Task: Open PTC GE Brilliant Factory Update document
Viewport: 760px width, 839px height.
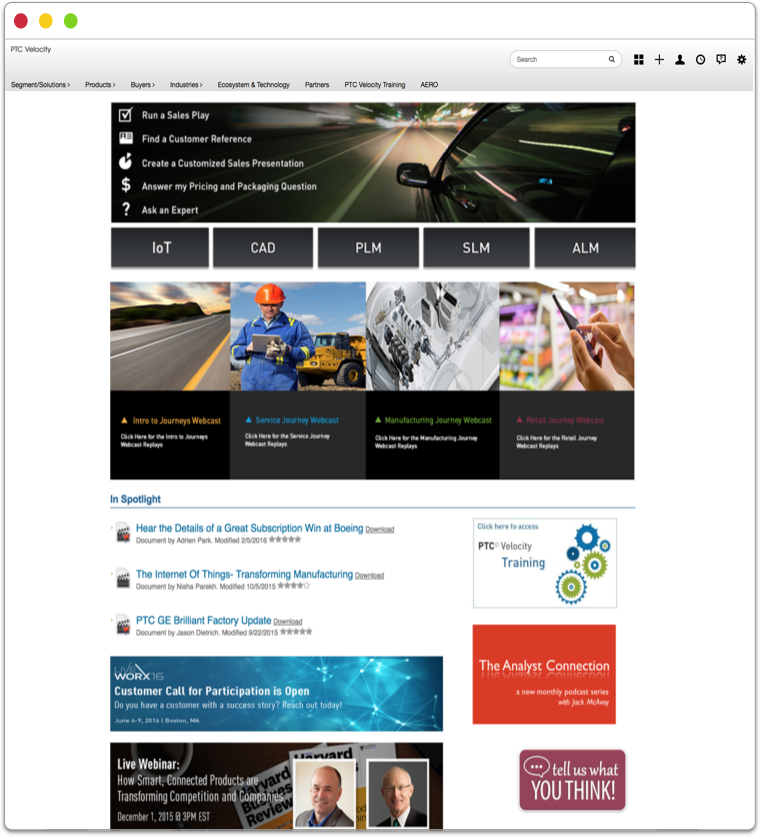Action: pos(203,620)
